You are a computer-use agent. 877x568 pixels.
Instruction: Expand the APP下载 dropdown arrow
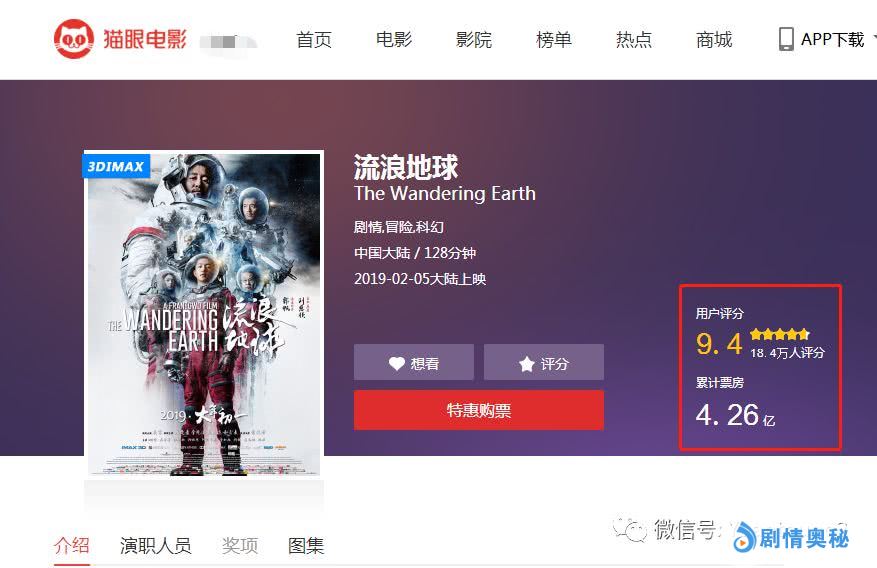875,39
